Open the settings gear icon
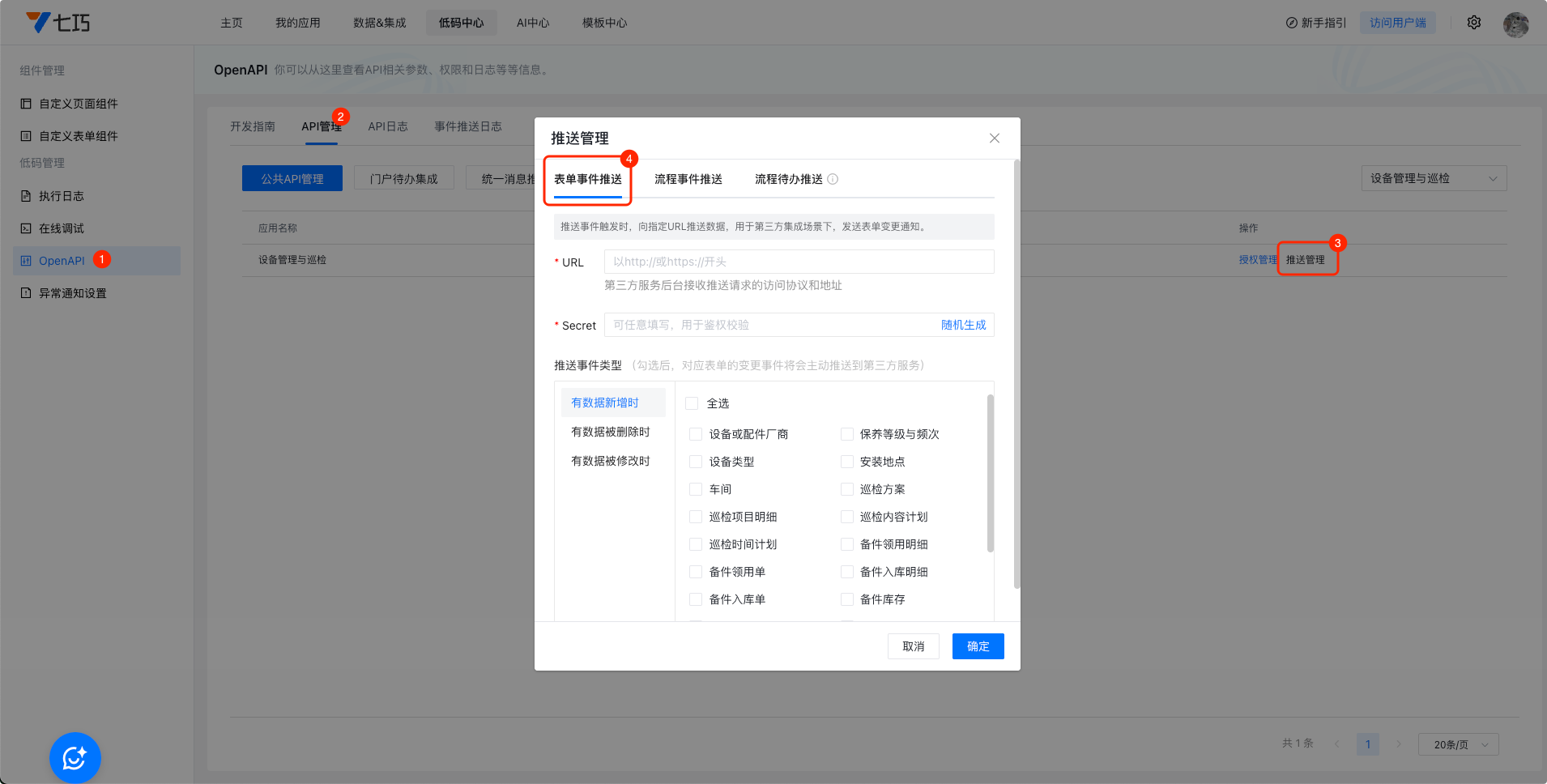1547x784 pixels. pos(1474,23)
